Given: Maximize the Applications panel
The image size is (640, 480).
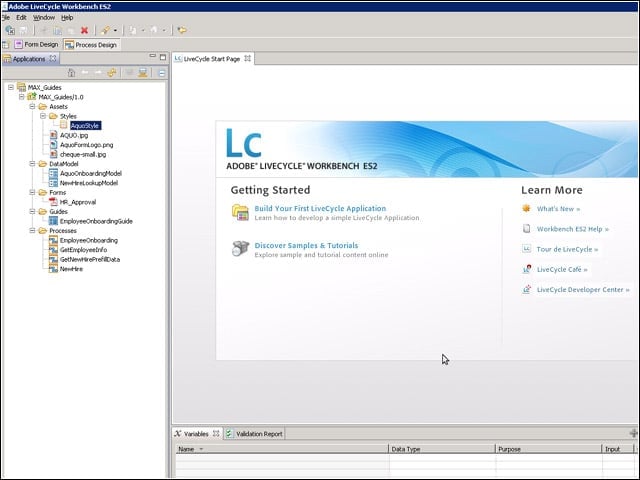Looking at the screenshot, I should click(x=163, y=57).
